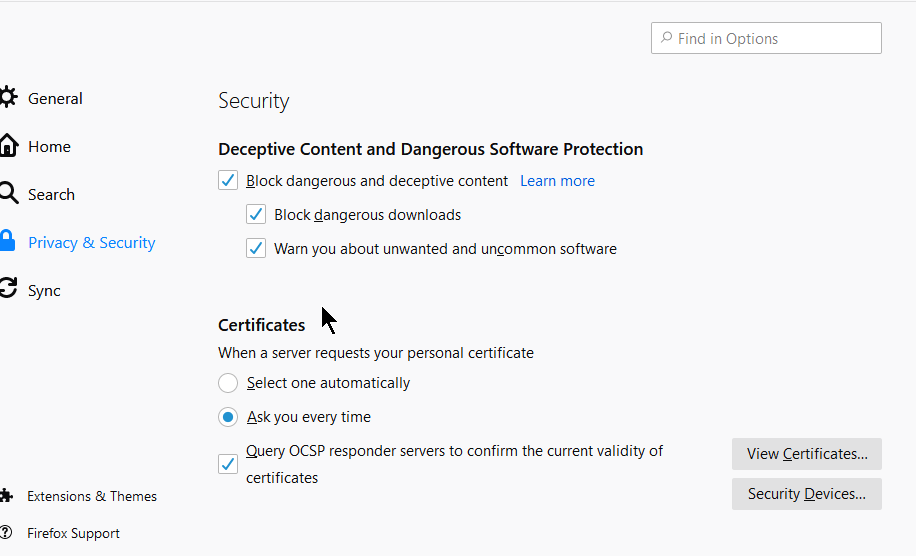Click the Home house icon

click(8, 145)
